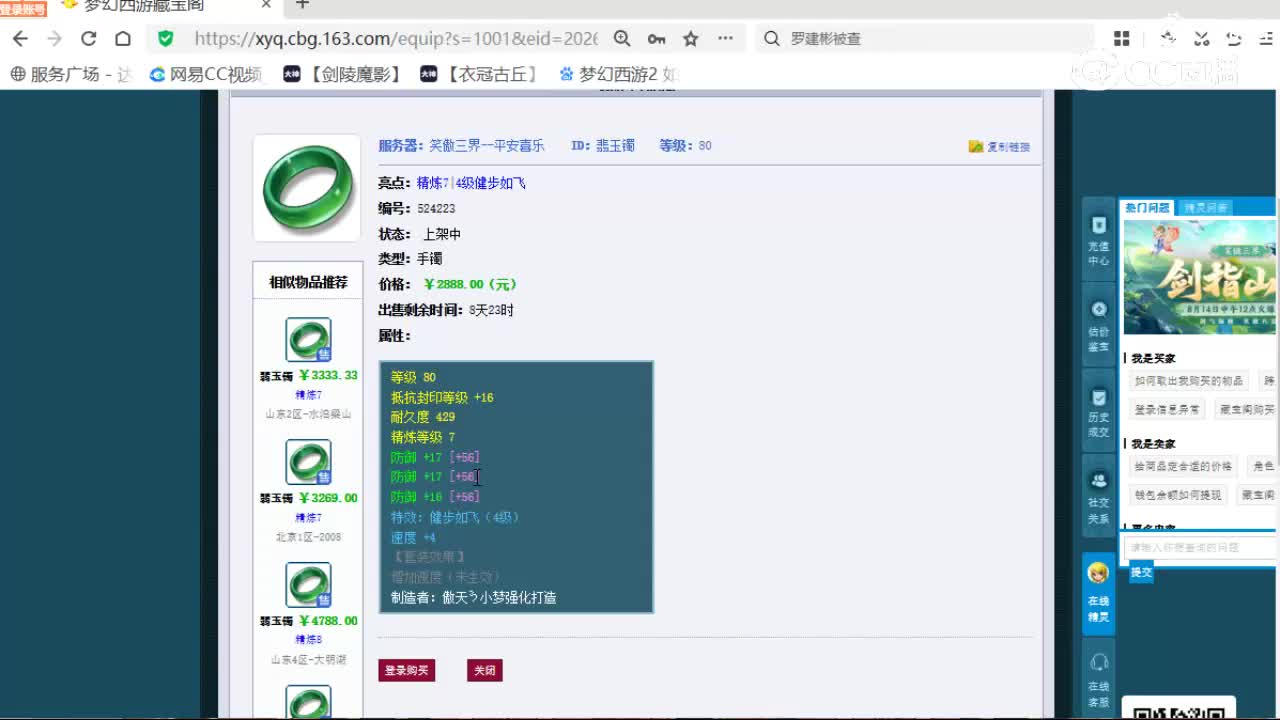Open a new browser tab
This screenshot has width=1280, height=720.
(302, 5)
